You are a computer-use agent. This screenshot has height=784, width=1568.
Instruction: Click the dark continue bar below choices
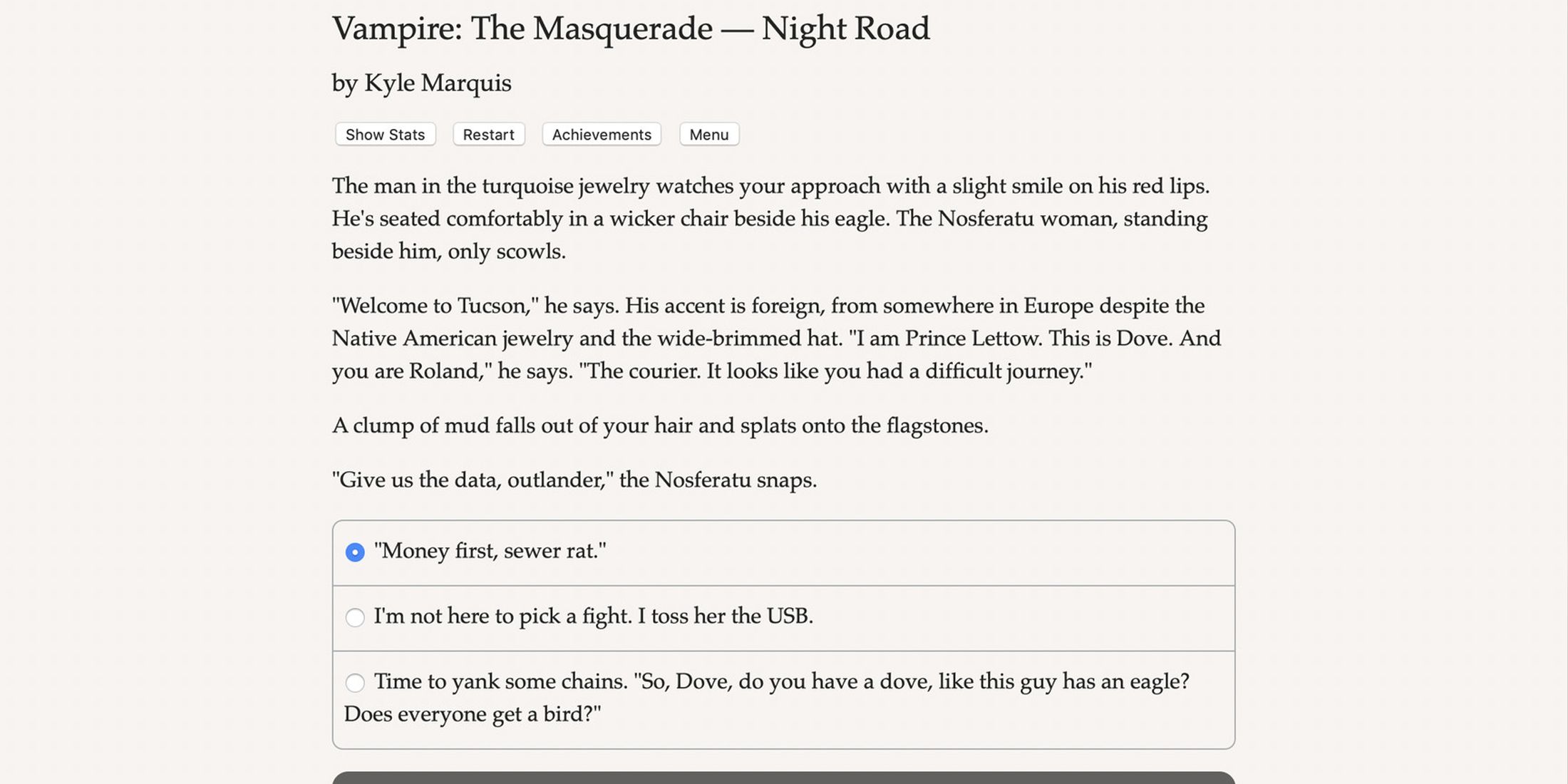[784, 777]
